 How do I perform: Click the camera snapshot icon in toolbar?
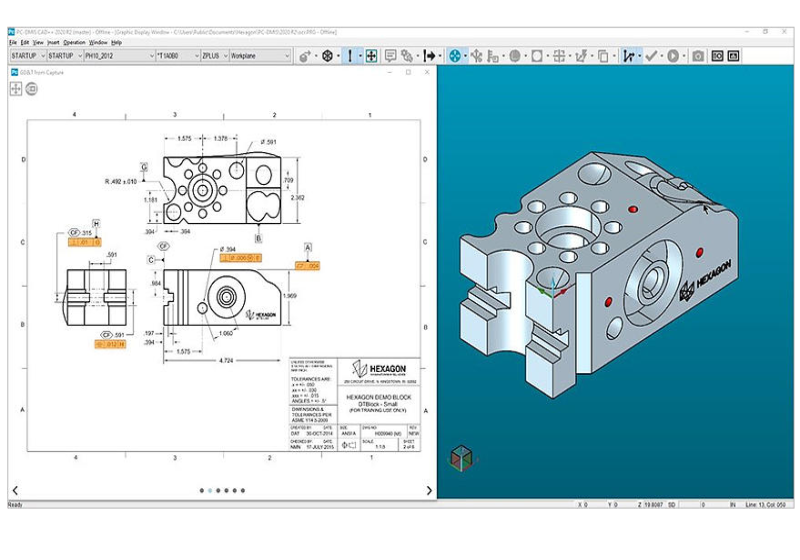698,56
